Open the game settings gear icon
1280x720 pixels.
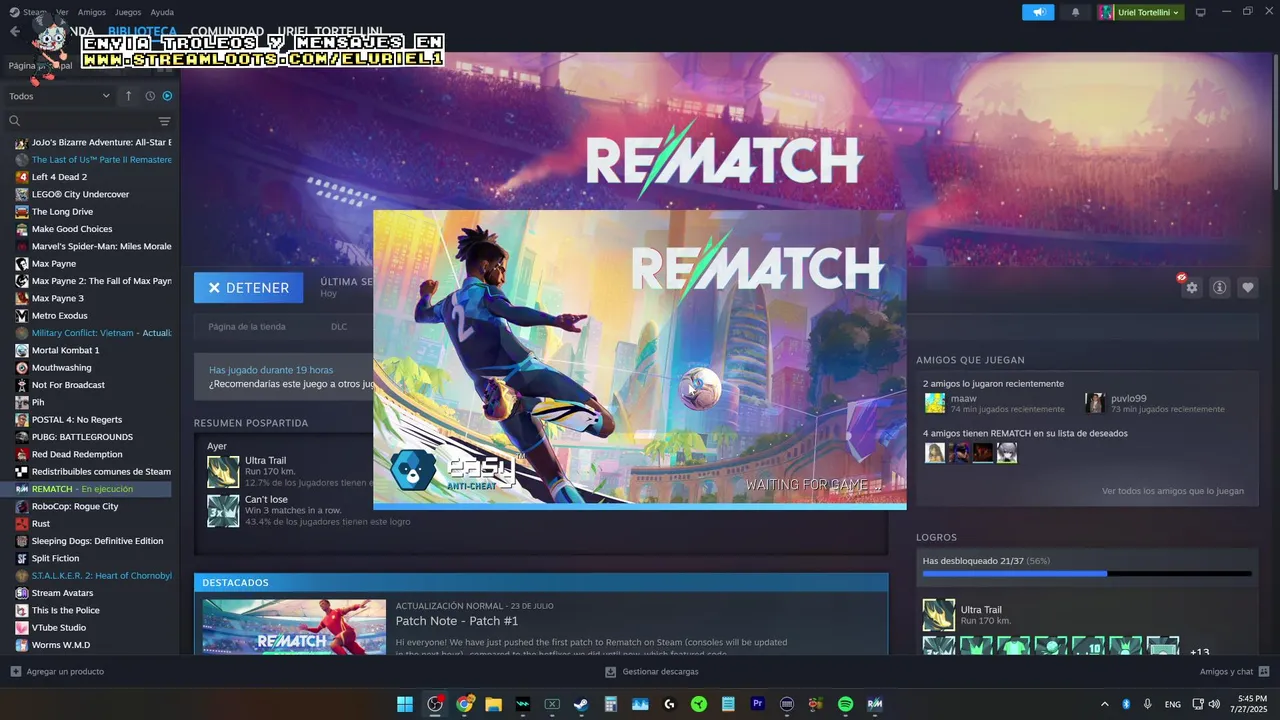tap(1191, 288)
